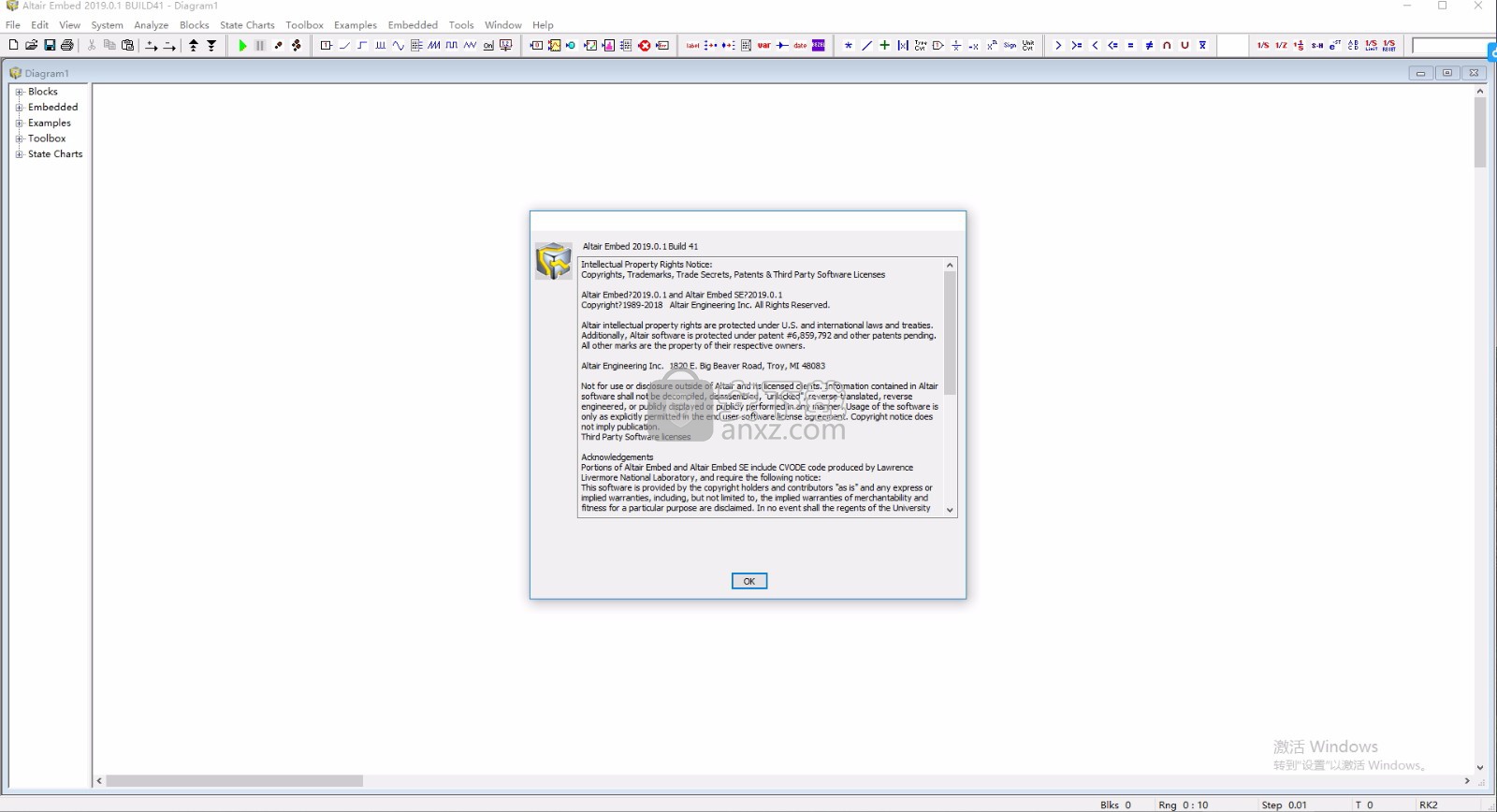The image size is (1497, 812).
Task: Create a new diagram with the New icon
Action: tap(13, 45)
